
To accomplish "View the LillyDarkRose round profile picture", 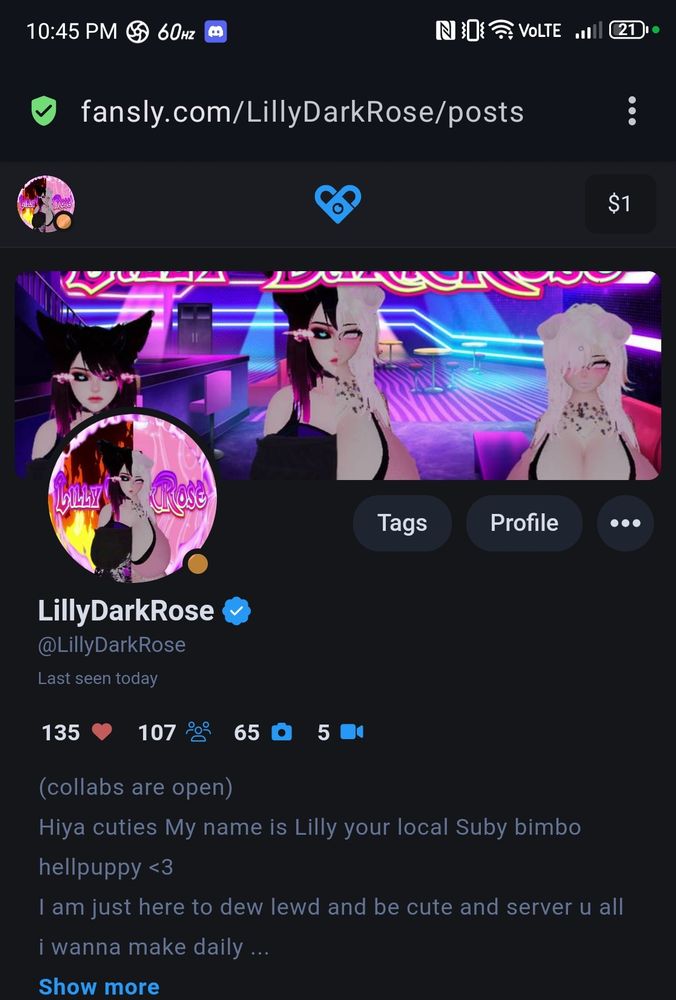I will (x=133, y=497).
